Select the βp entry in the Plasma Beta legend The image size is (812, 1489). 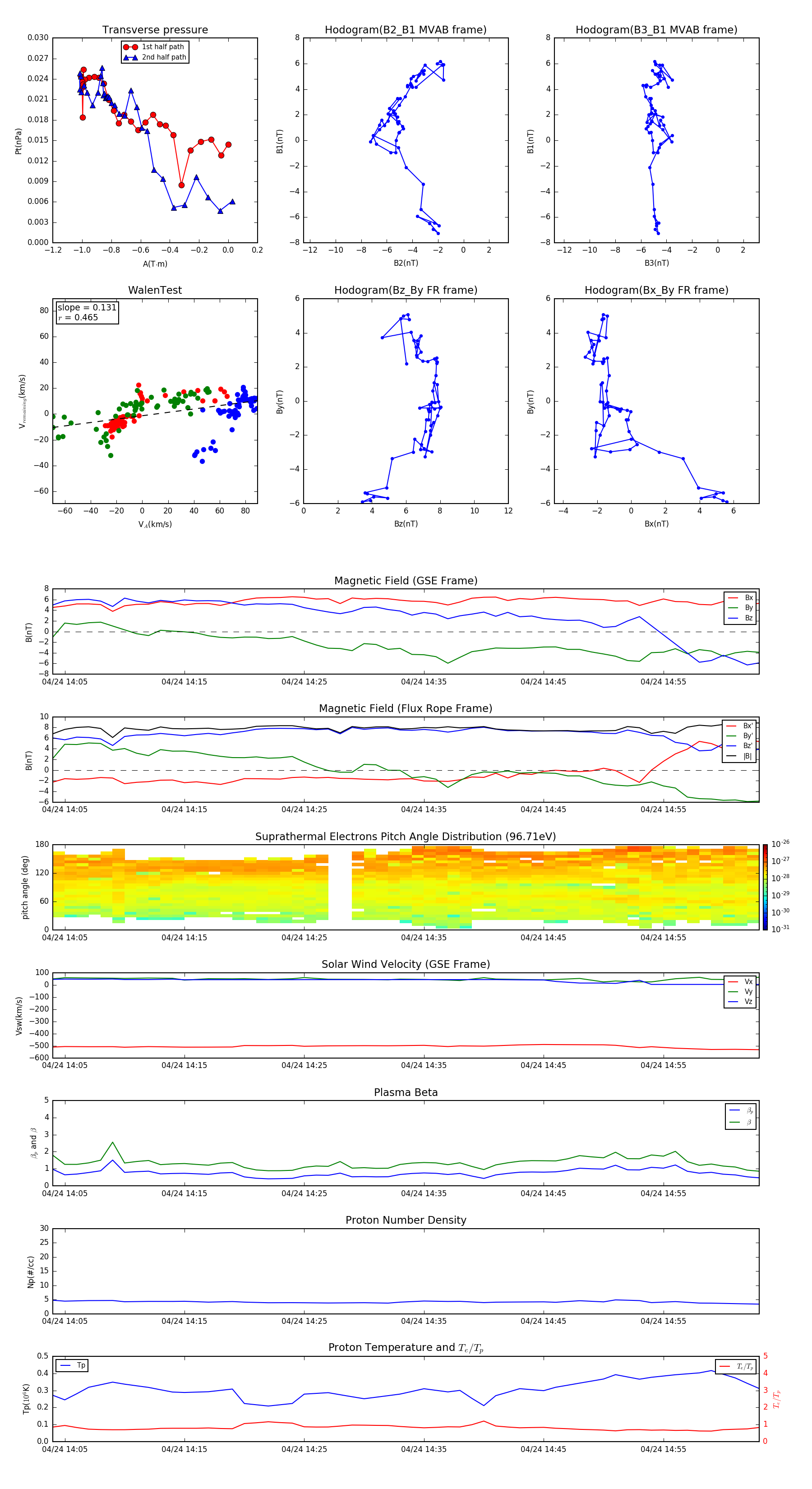741,1110
